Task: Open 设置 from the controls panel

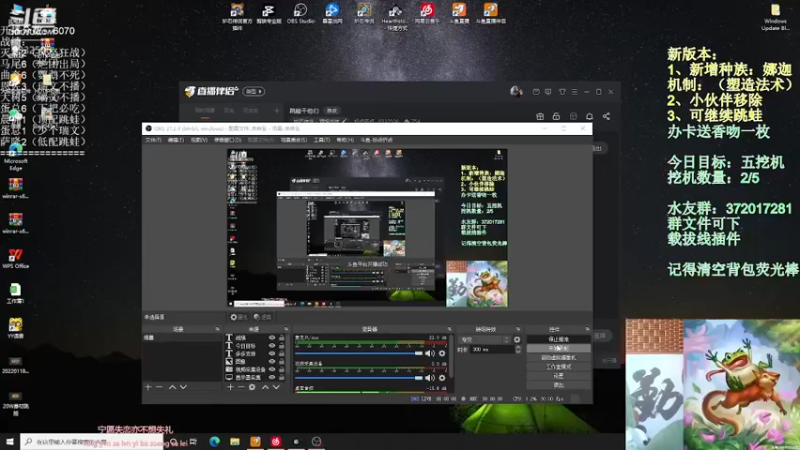Action: 558,376
